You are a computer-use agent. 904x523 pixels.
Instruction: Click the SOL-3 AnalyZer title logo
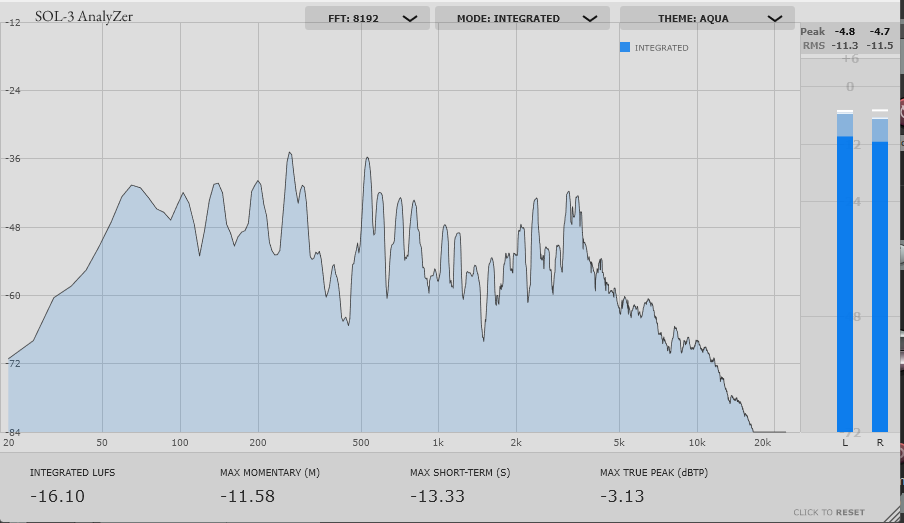coord(84,16)
